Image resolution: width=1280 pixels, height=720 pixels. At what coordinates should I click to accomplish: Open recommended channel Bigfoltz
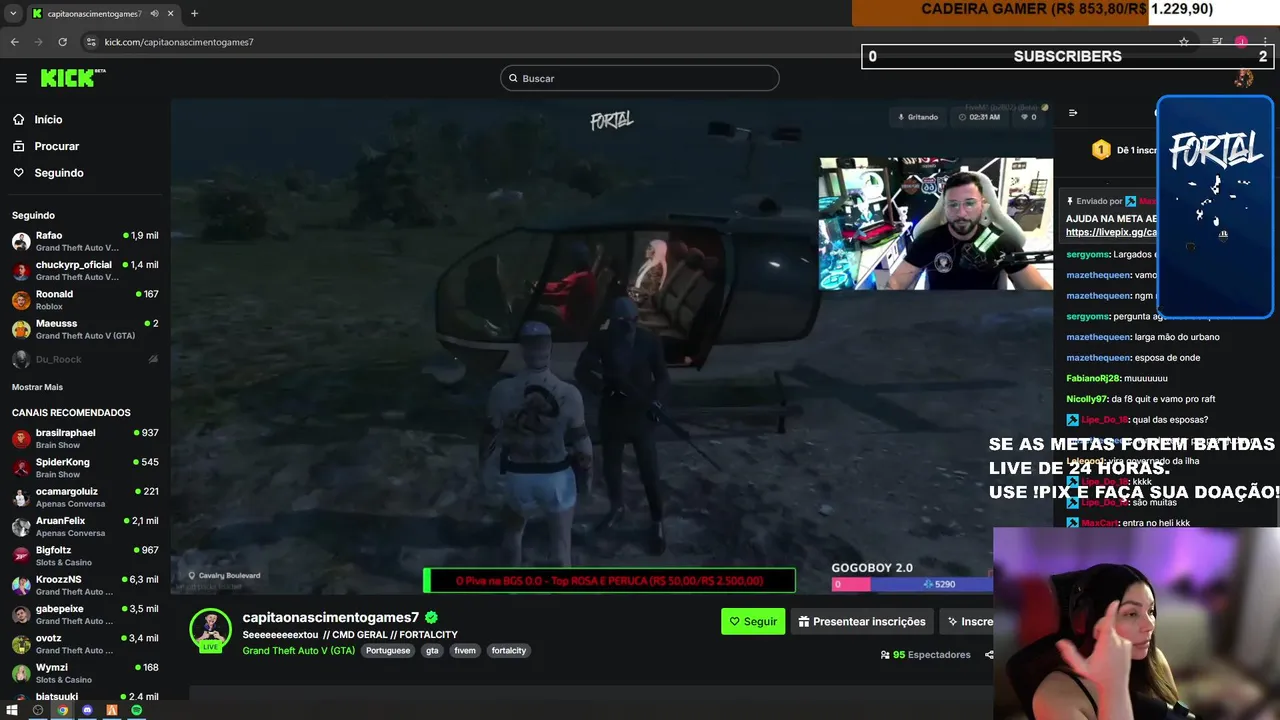click(85, 555)
